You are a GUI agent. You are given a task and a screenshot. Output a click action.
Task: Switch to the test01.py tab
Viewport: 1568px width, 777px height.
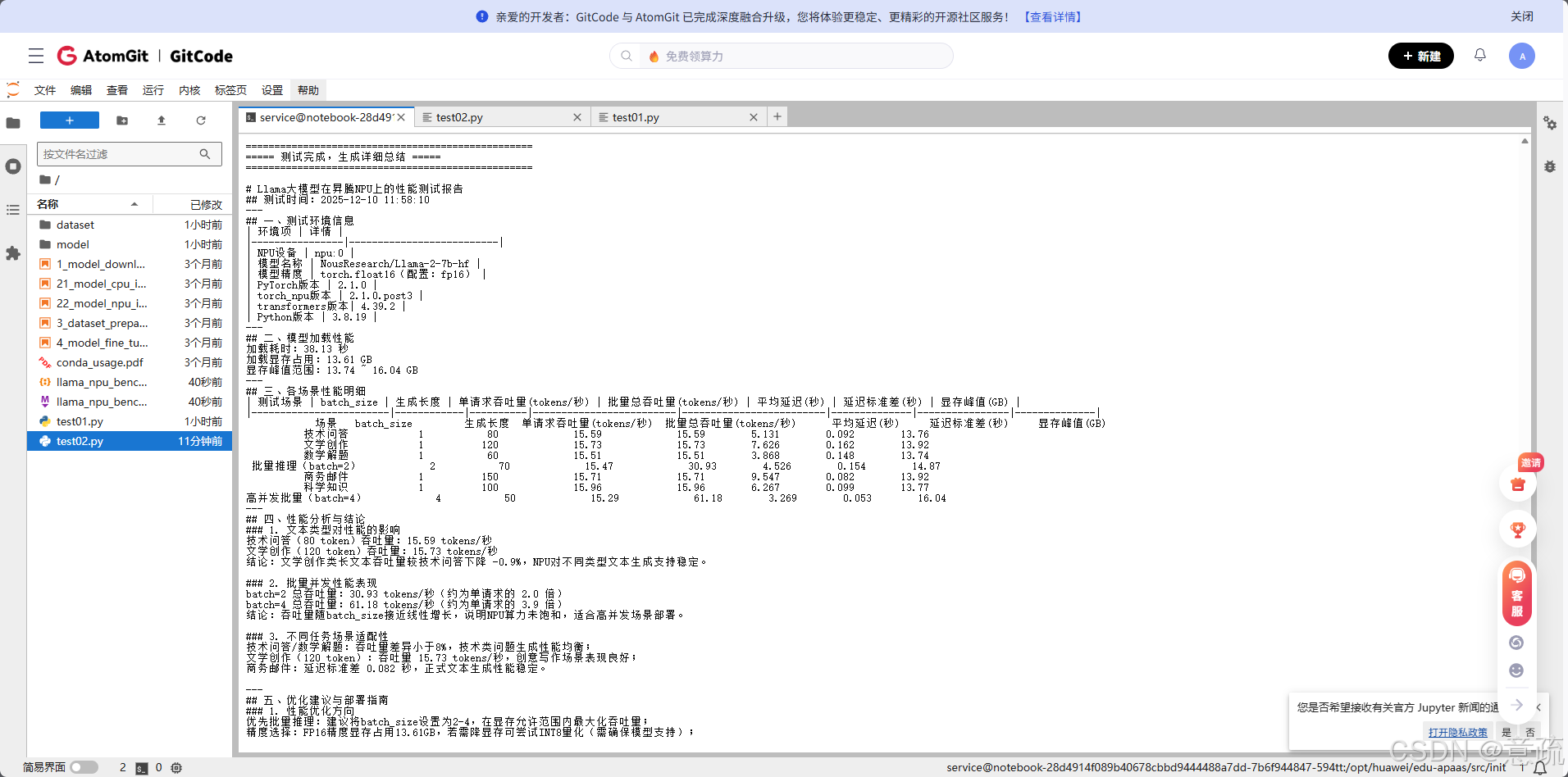point(678,117)
